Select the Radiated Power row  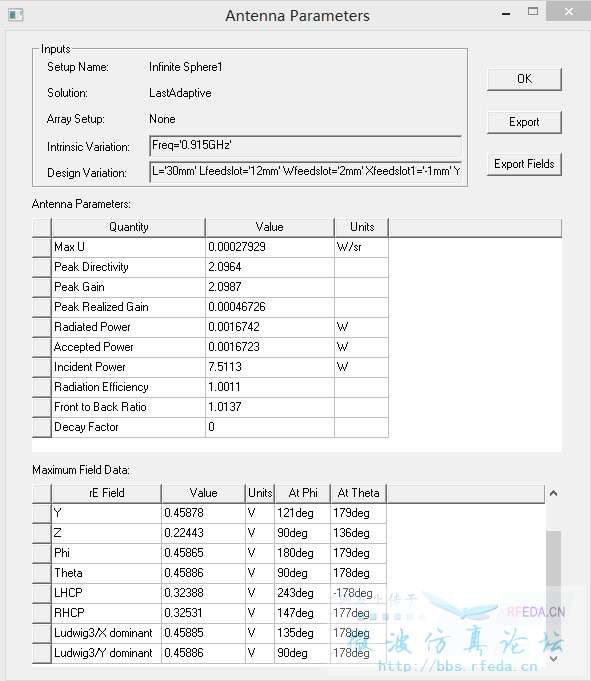tap(210, 327)
